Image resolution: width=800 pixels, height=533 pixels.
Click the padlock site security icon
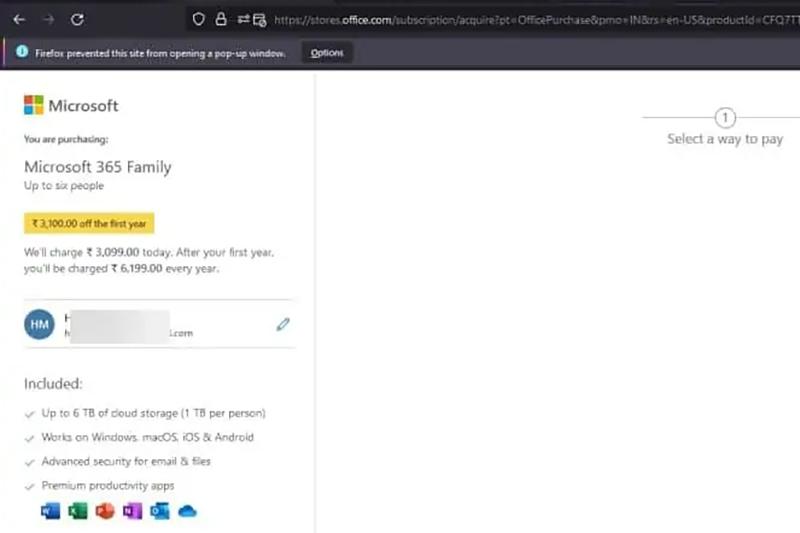pyautogui.click(x=221, y=19)
